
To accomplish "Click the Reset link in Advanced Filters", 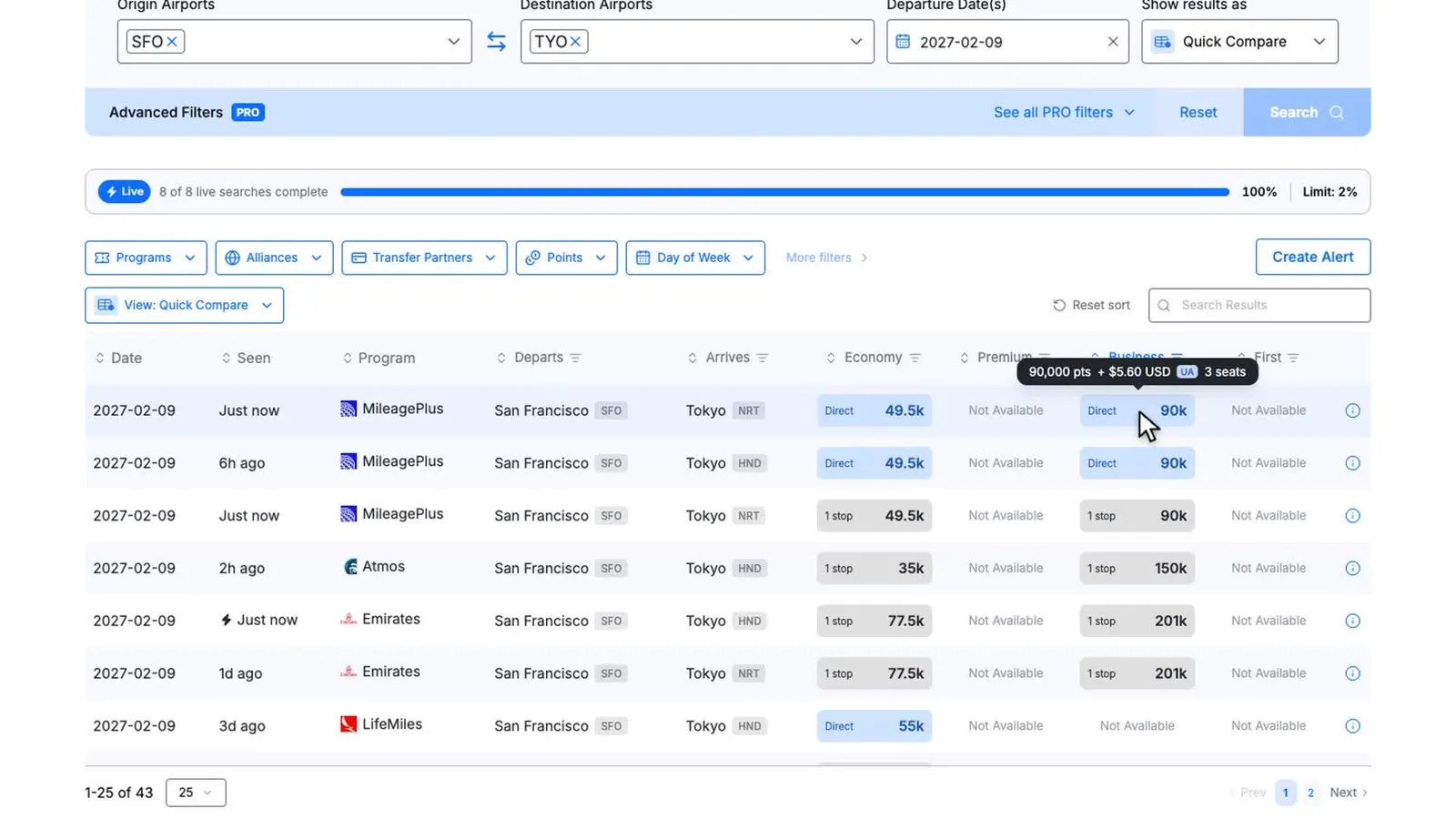I will coord(1198,113).
